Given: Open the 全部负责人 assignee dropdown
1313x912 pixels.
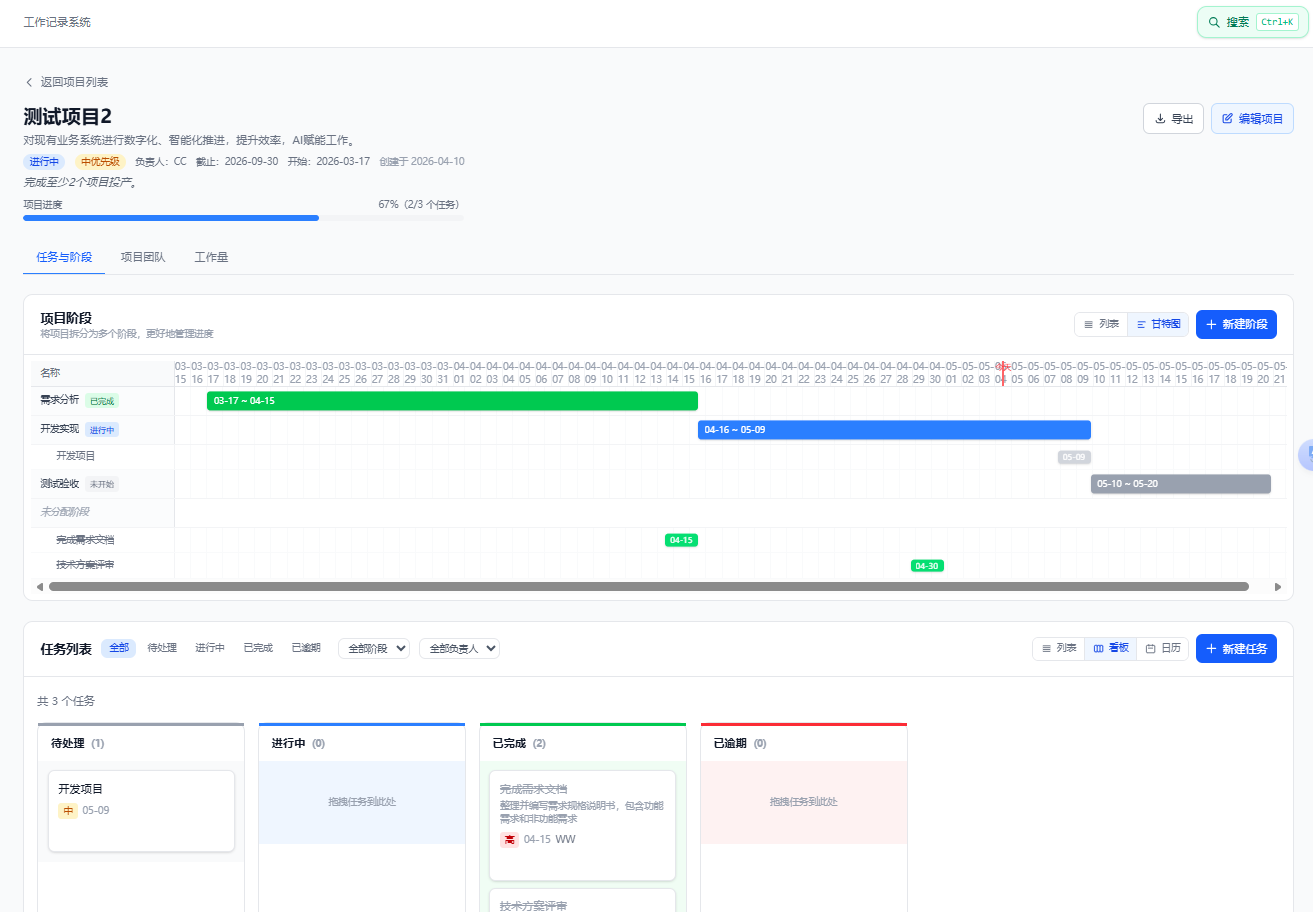Looking at the screenshot, I should click(459, 648).
